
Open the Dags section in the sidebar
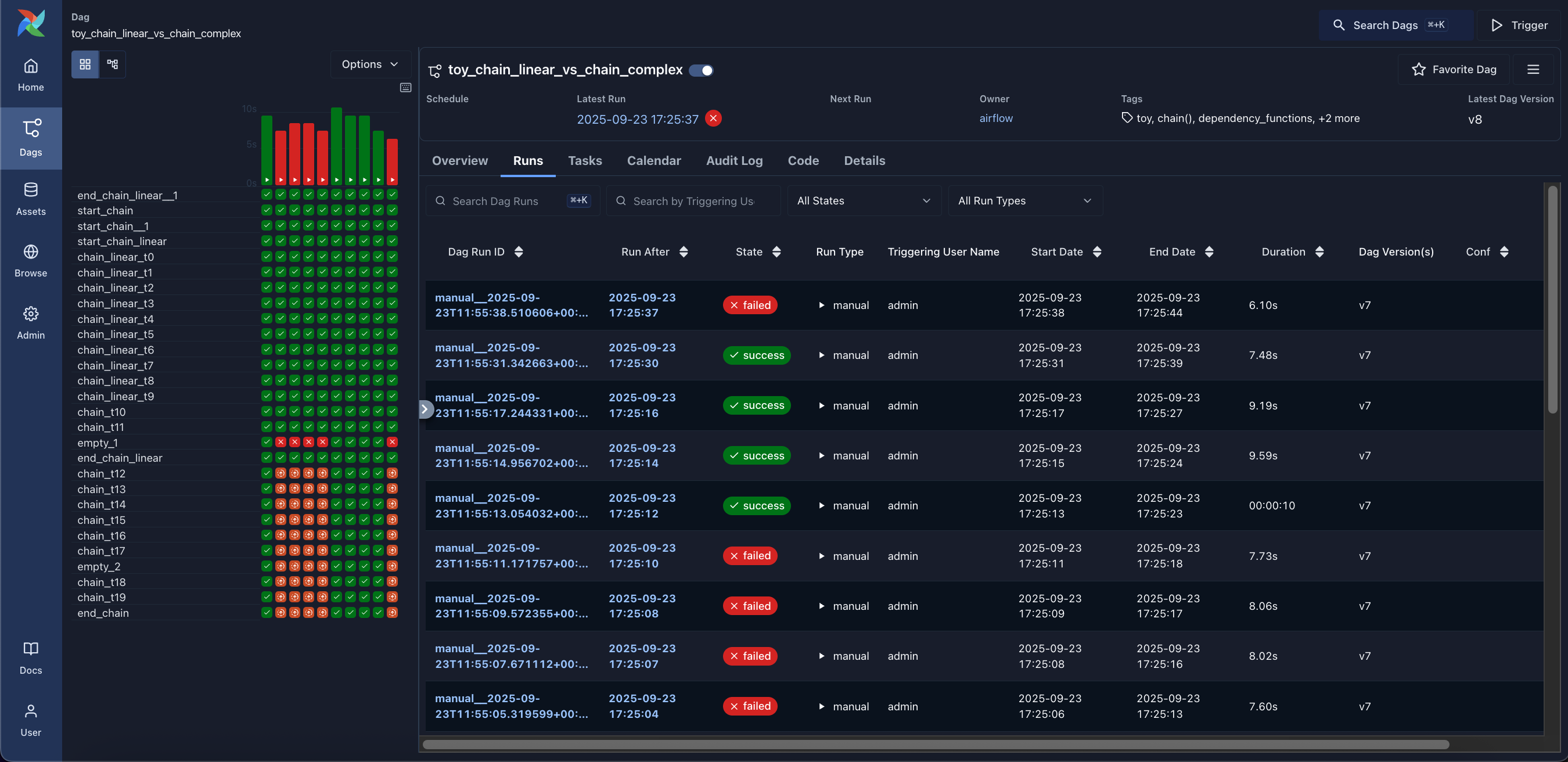[x=31, y=138]
